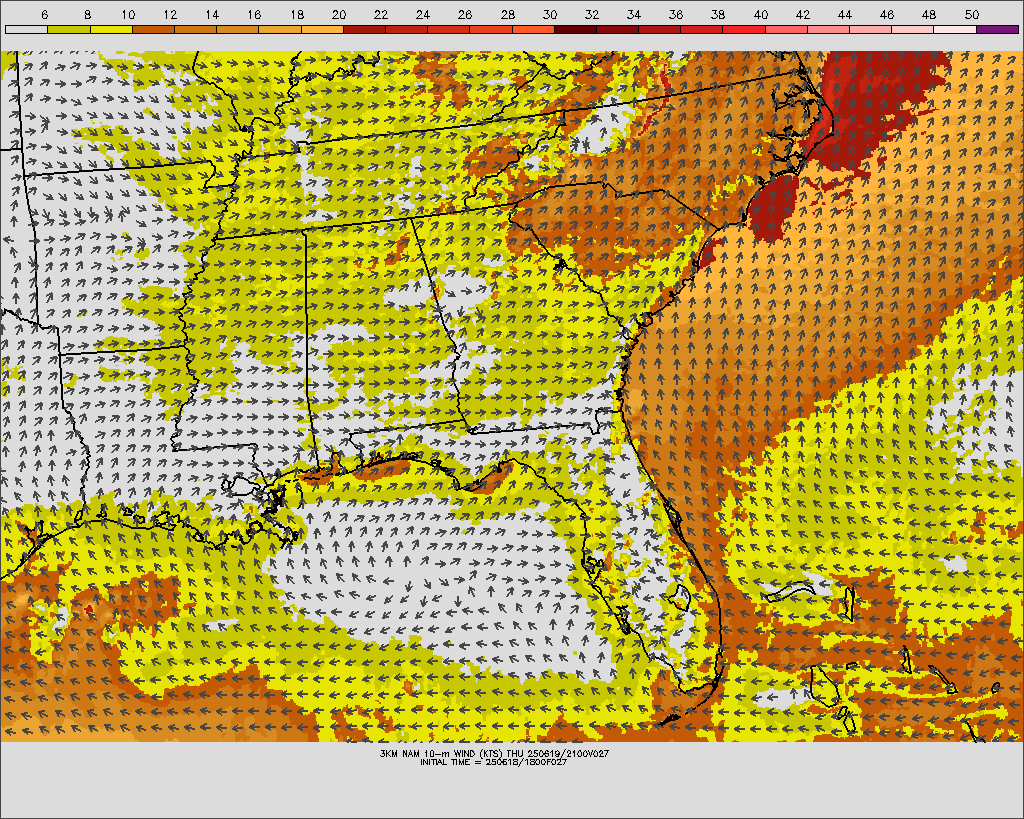Select the legend label "46"

click(x=887, y=14)
